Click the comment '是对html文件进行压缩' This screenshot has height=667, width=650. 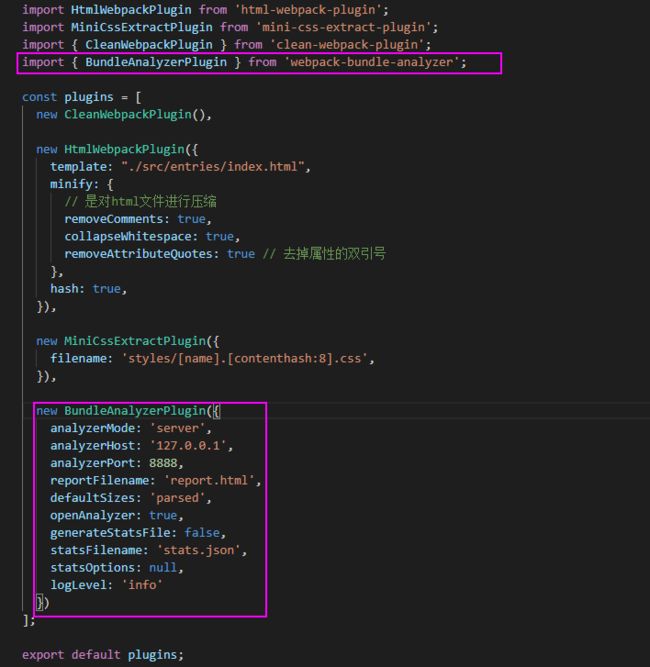pos(140,201)
